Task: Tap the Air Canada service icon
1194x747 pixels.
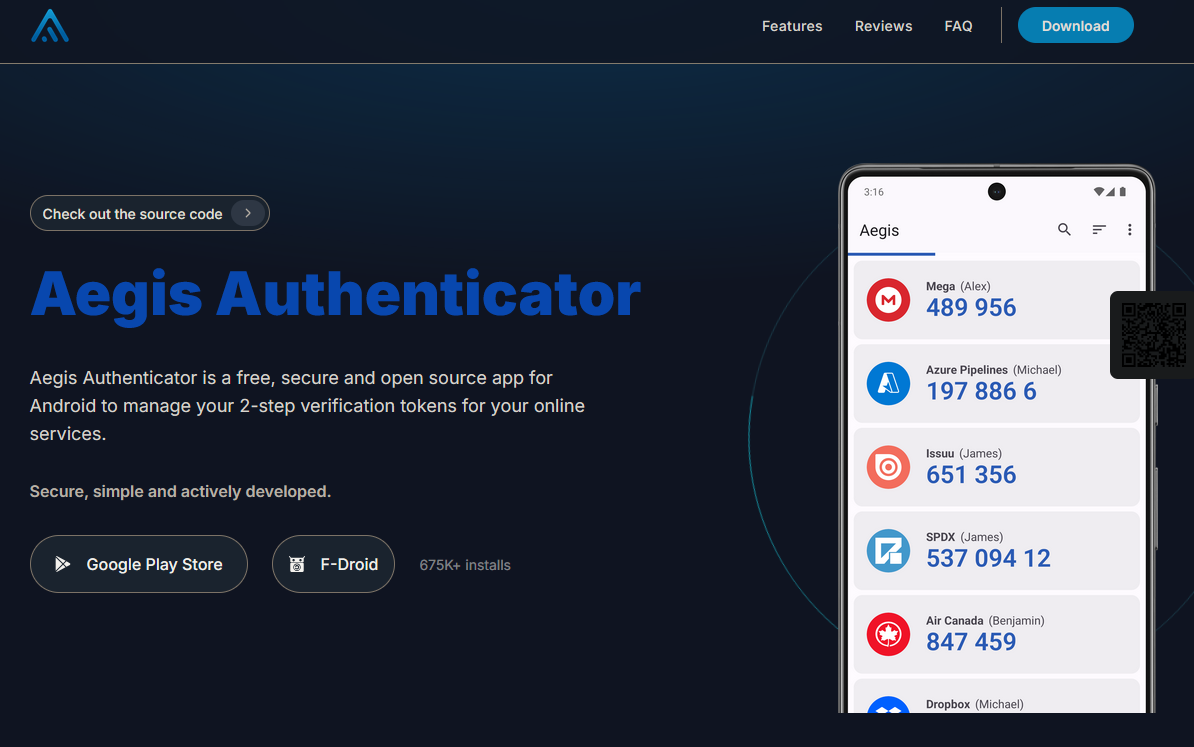Action: point(888,634)
